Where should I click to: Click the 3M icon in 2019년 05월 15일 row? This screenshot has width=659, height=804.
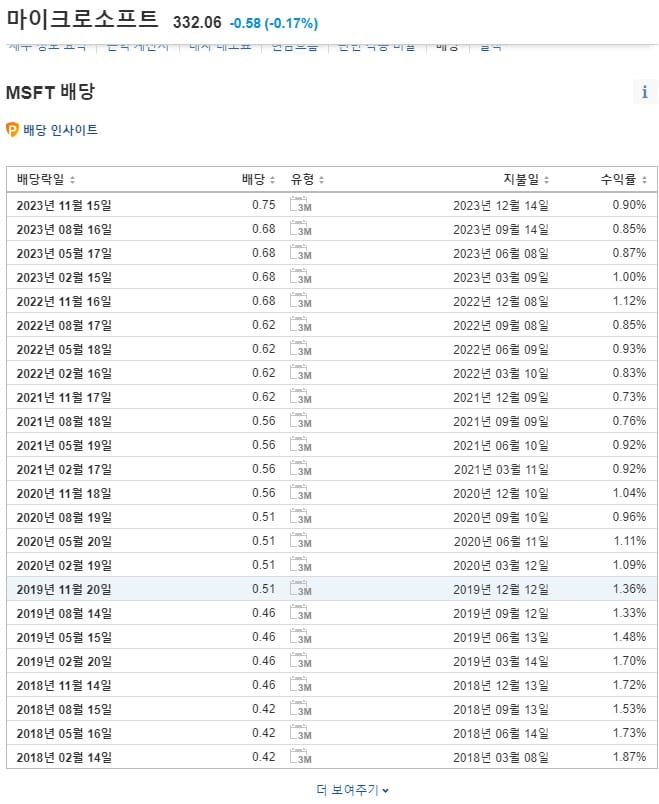[301, 636]
